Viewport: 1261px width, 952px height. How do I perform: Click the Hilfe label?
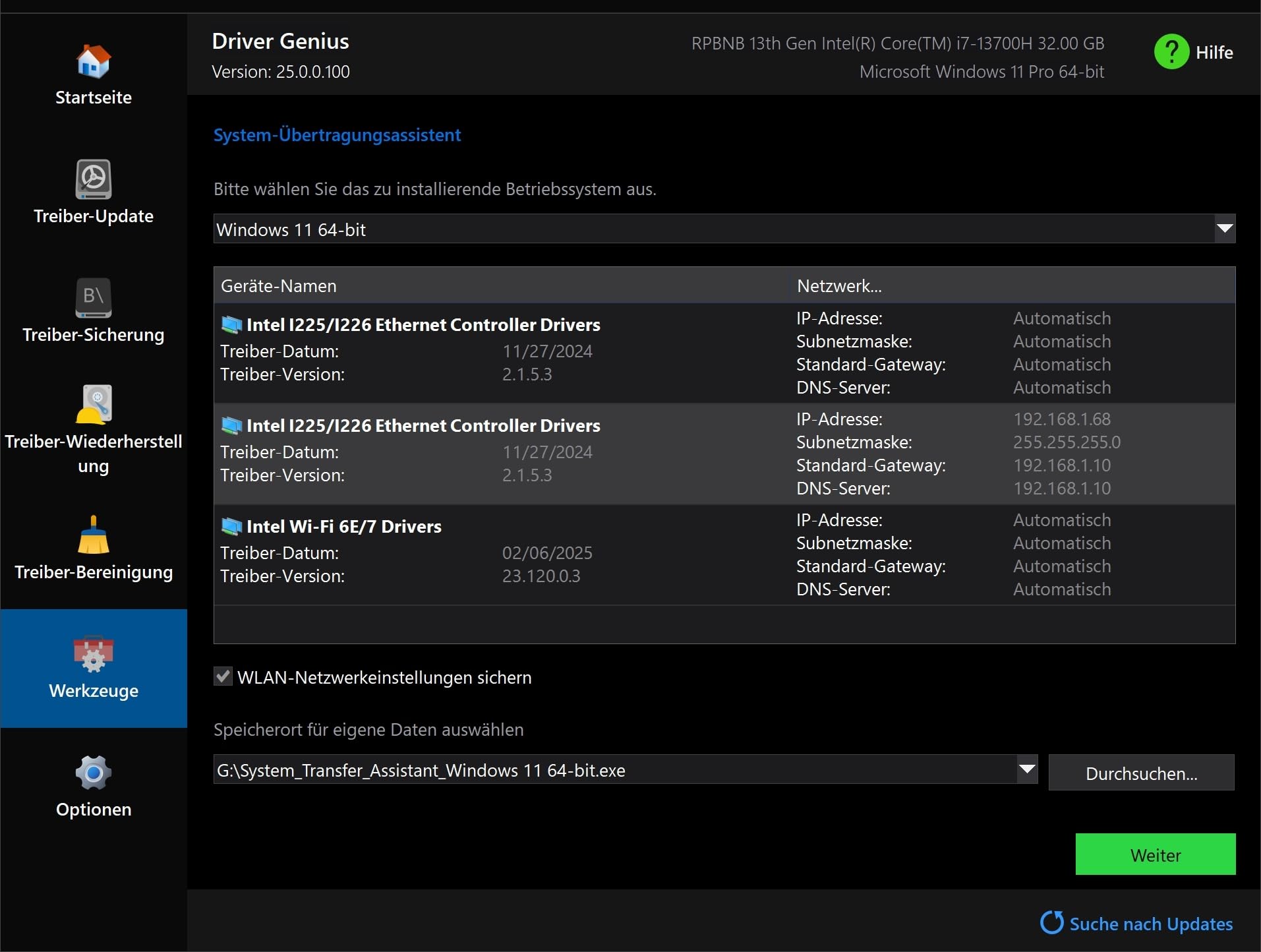coord(1214,52)
